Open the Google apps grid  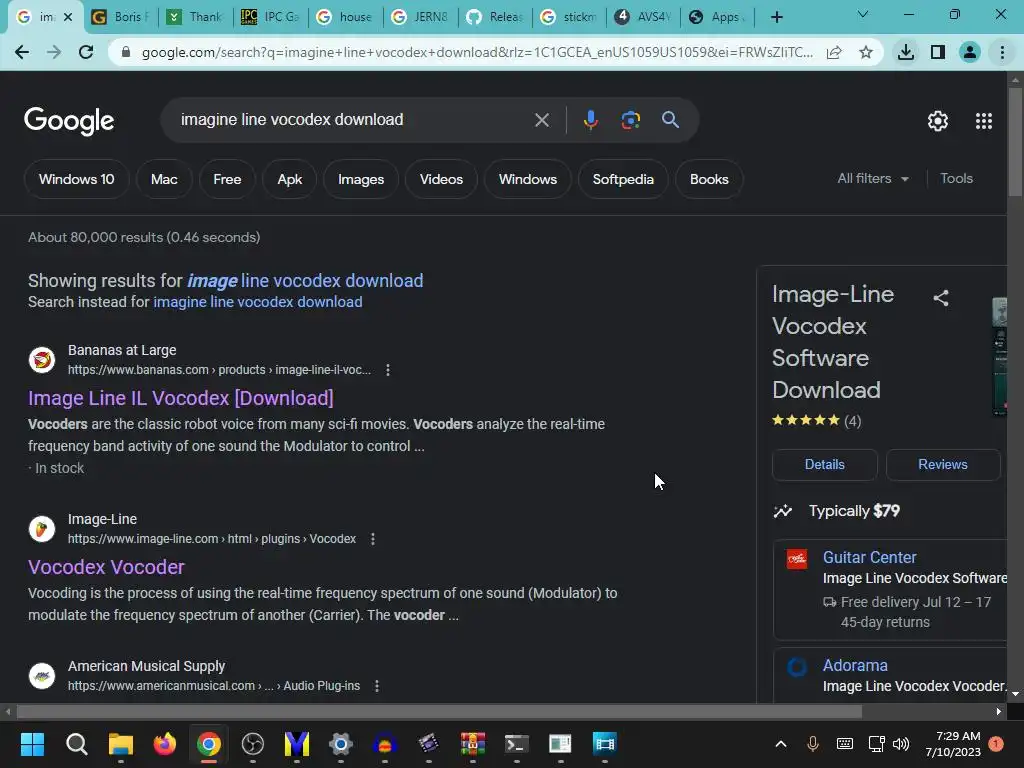(984, 121)
